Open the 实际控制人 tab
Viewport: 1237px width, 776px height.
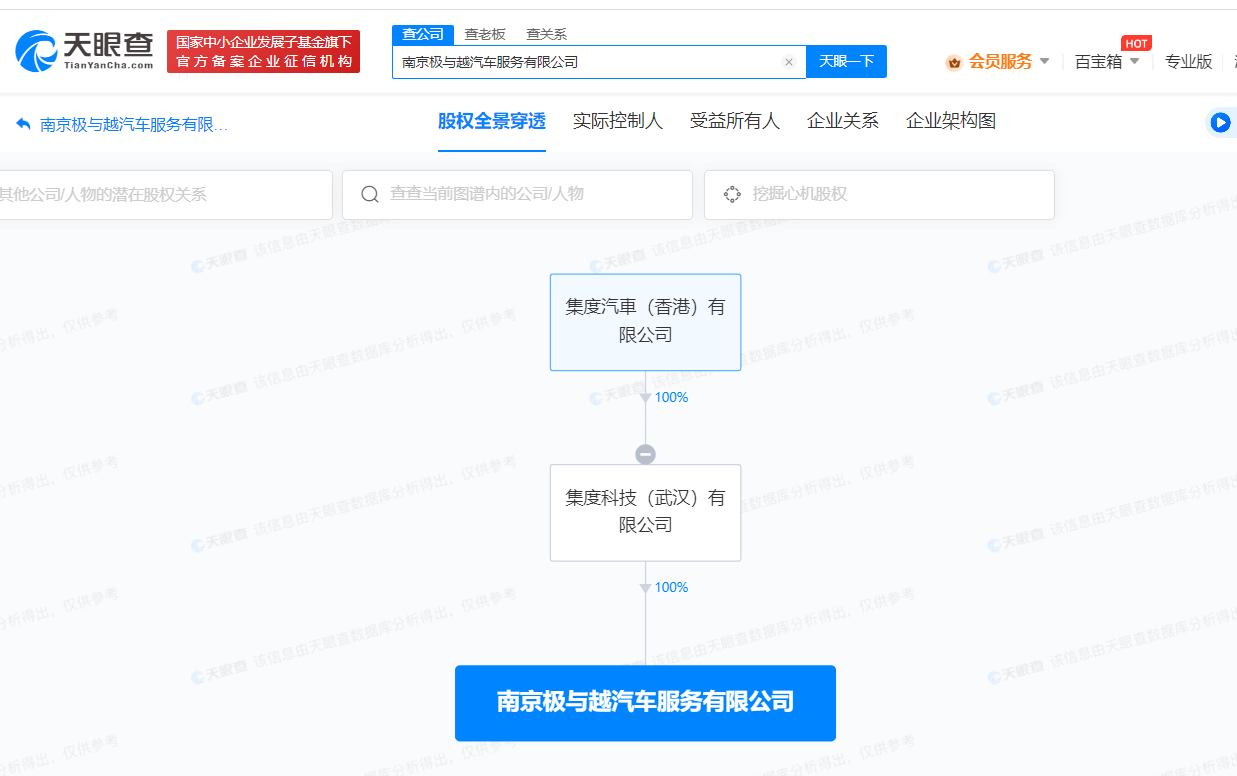[617, 121]
